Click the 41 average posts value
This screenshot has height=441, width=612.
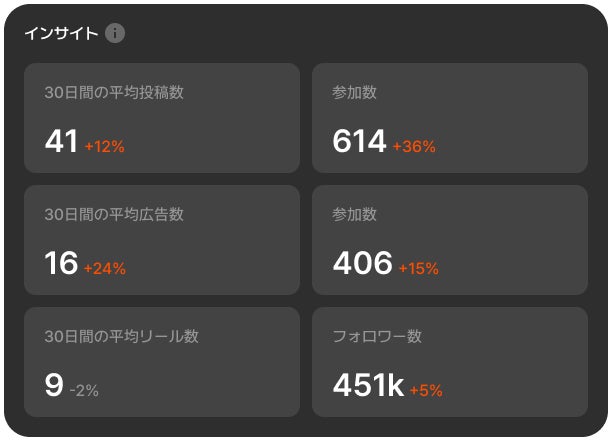[x=61, y=142]
